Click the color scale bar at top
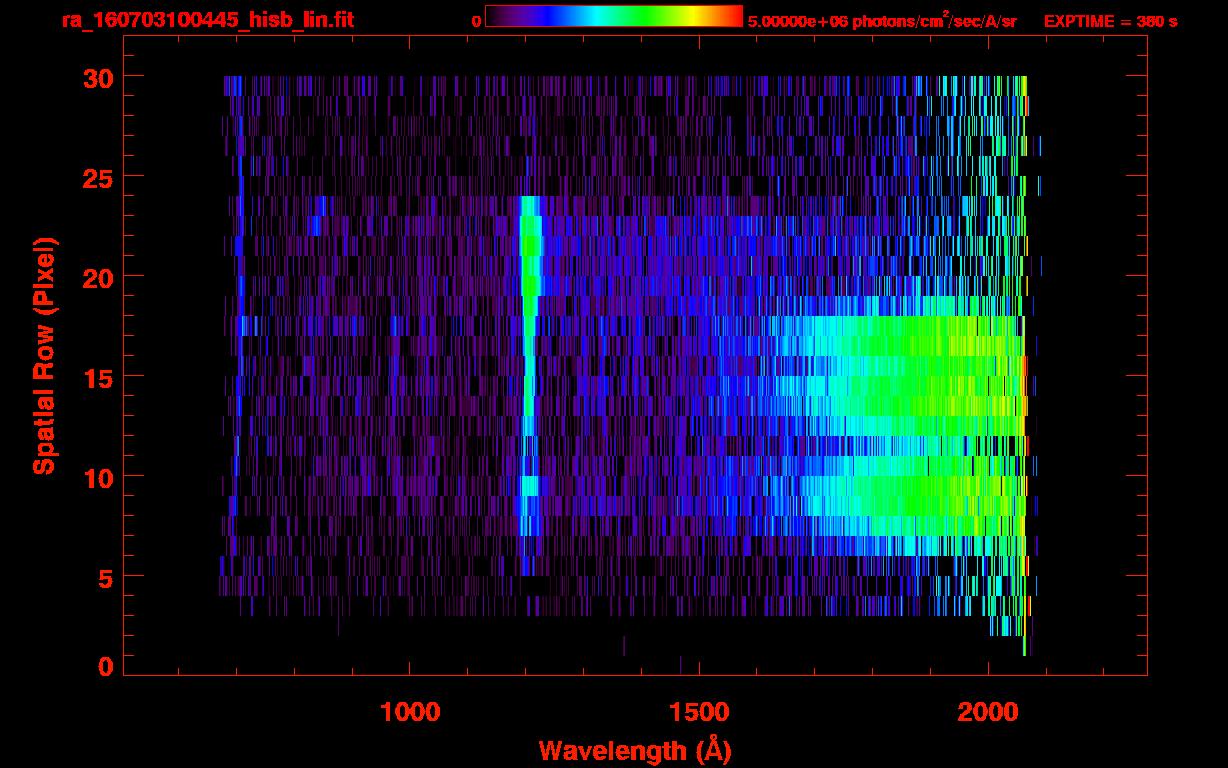 tap(613, 16)
